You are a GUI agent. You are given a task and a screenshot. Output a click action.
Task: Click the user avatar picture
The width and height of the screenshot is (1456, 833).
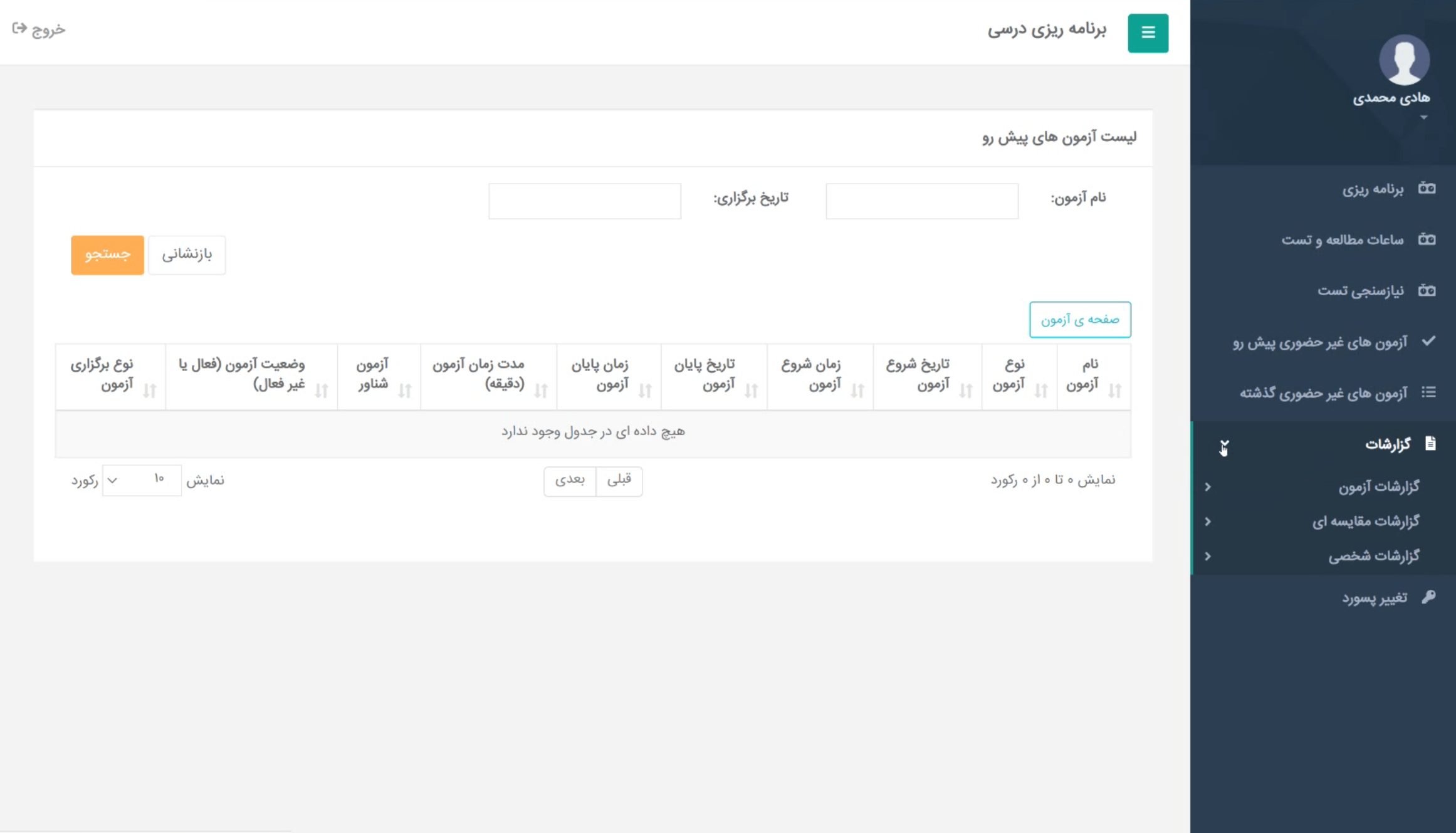(x=1403, y=60)
